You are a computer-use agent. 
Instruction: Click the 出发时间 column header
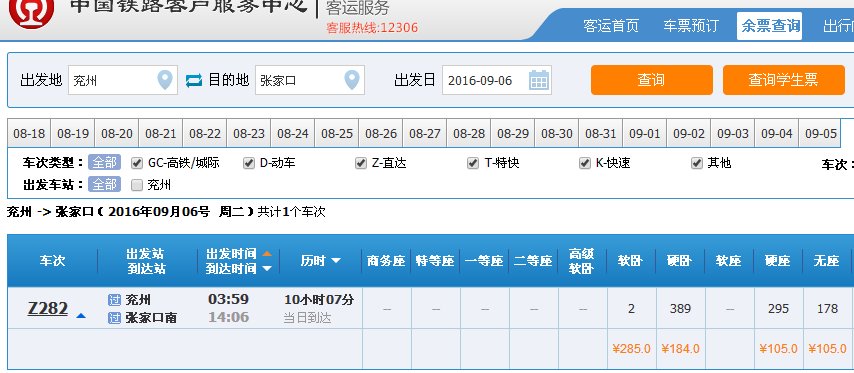[231, 254]
